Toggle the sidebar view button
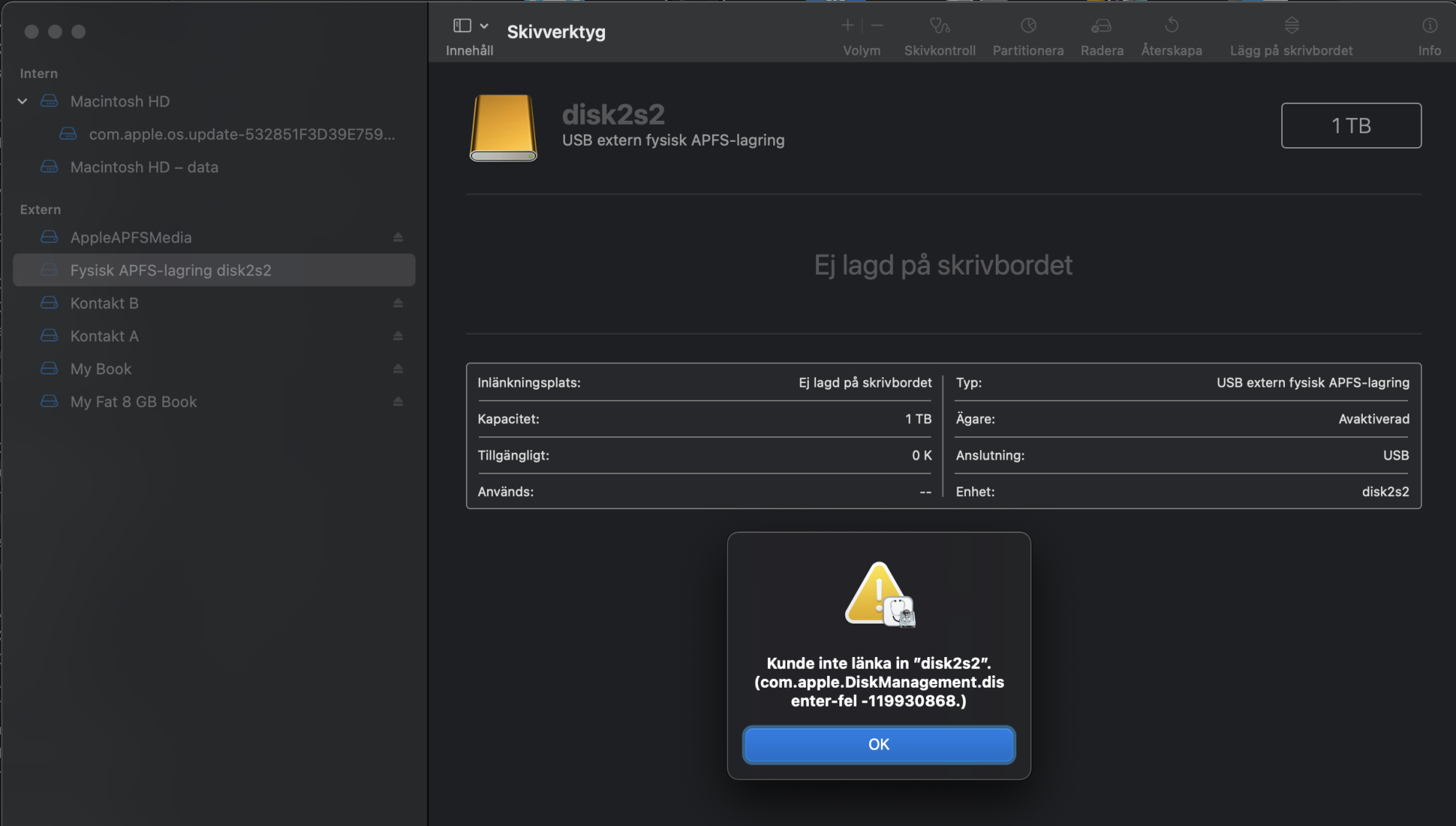 tap(462, 26)
